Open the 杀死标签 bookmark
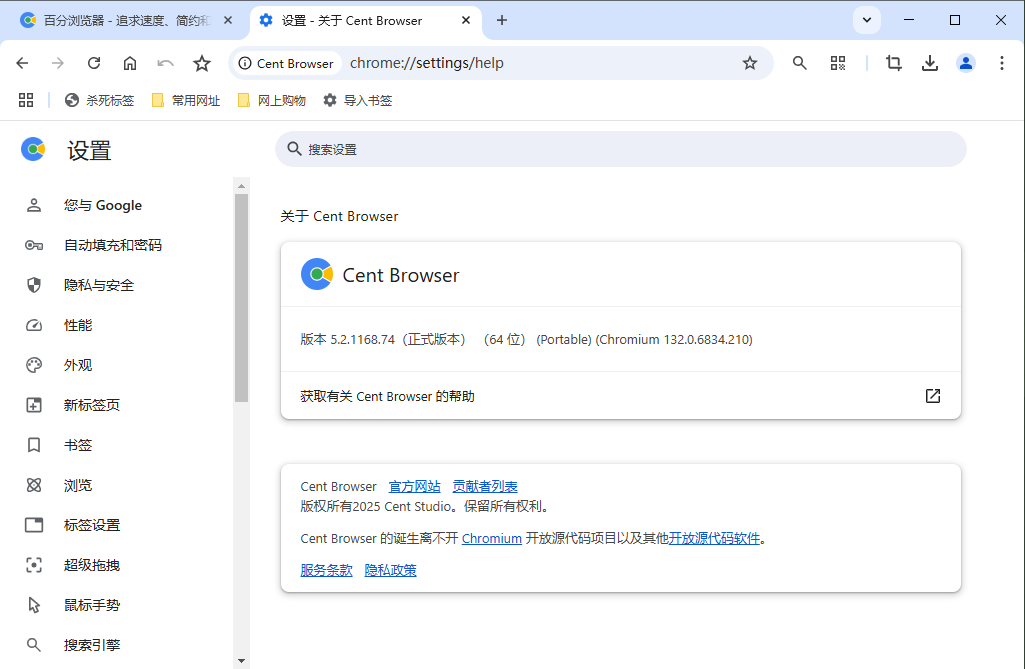The image size is (1025, 669). click(x=99, y=100)
